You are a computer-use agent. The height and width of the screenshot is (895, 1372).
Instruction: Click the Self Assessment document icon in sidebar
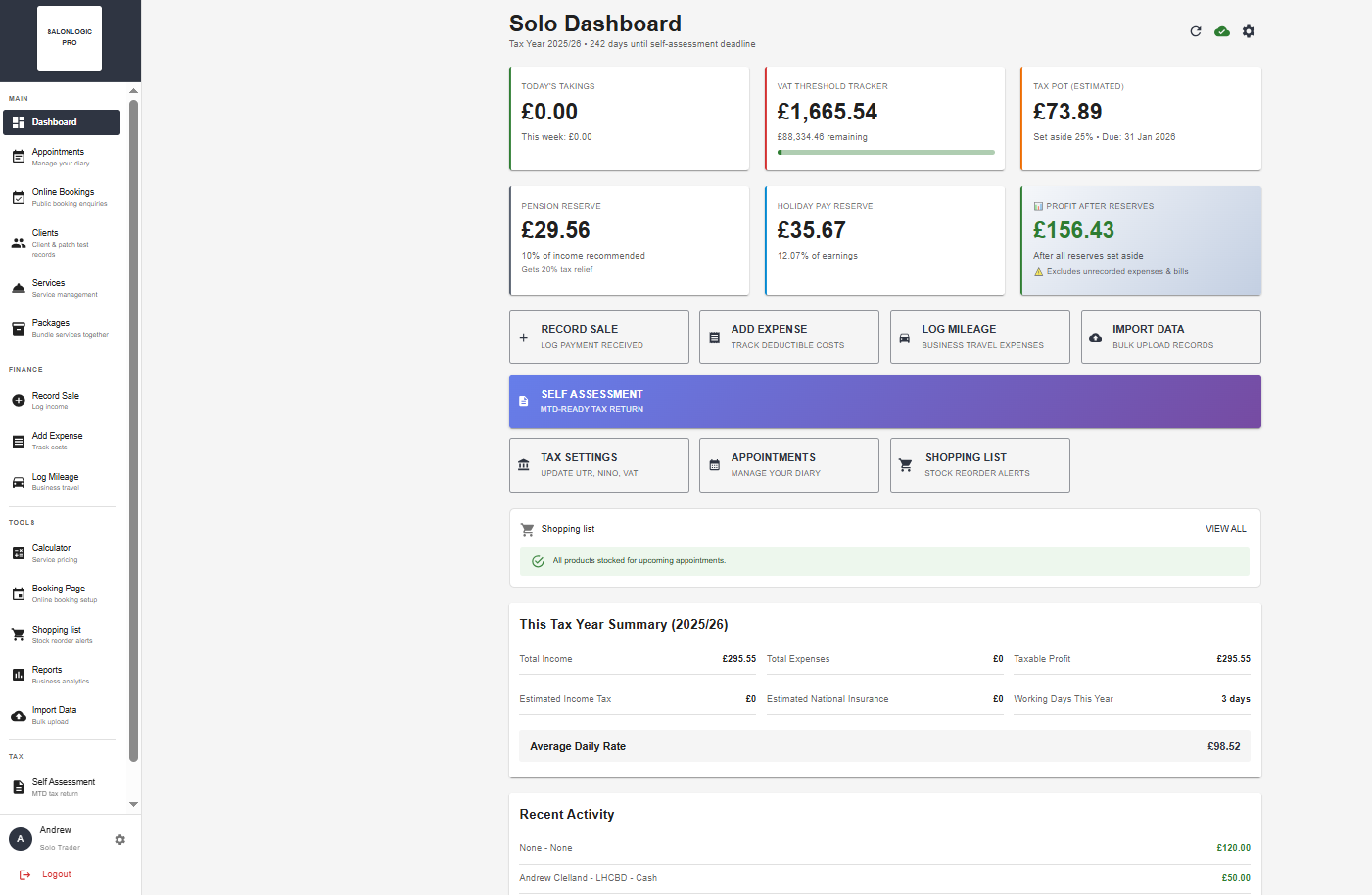(19, 787)
